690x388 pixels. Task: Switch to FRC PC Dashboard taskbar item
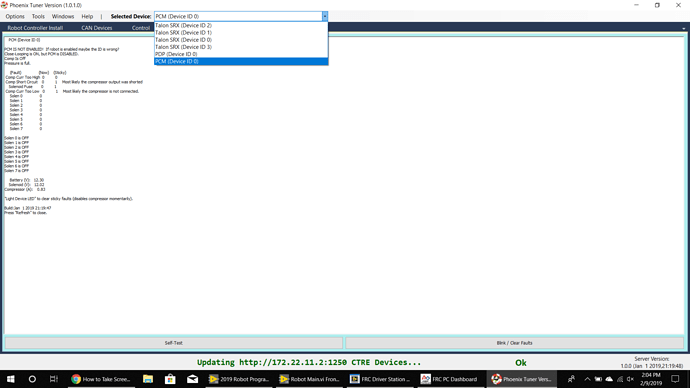click(450, 379)
